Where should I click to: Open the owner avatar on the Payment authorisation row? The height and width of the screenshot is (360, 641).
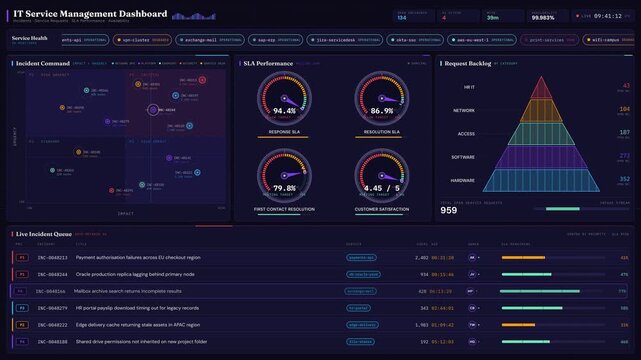tap(472, 258)
